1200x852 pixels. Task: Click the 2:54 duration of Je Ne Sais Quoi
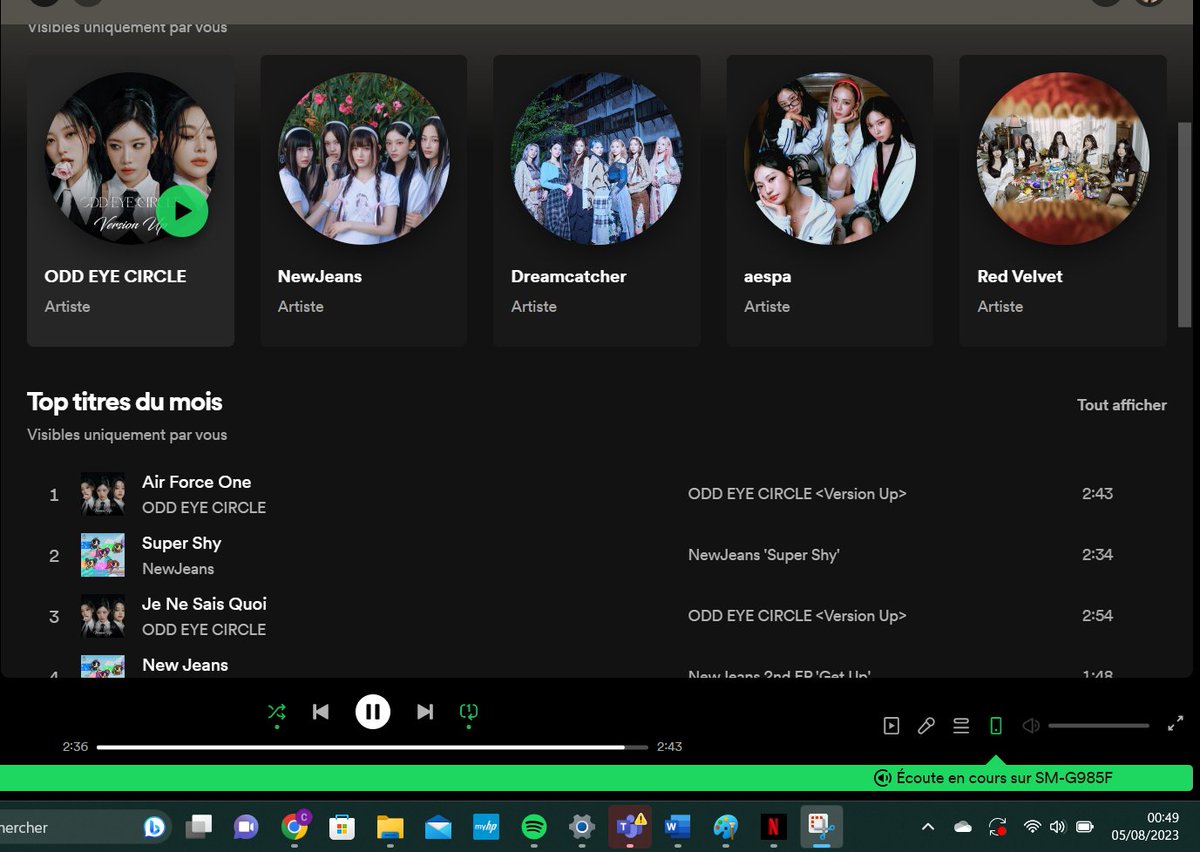coord(1097,616)
